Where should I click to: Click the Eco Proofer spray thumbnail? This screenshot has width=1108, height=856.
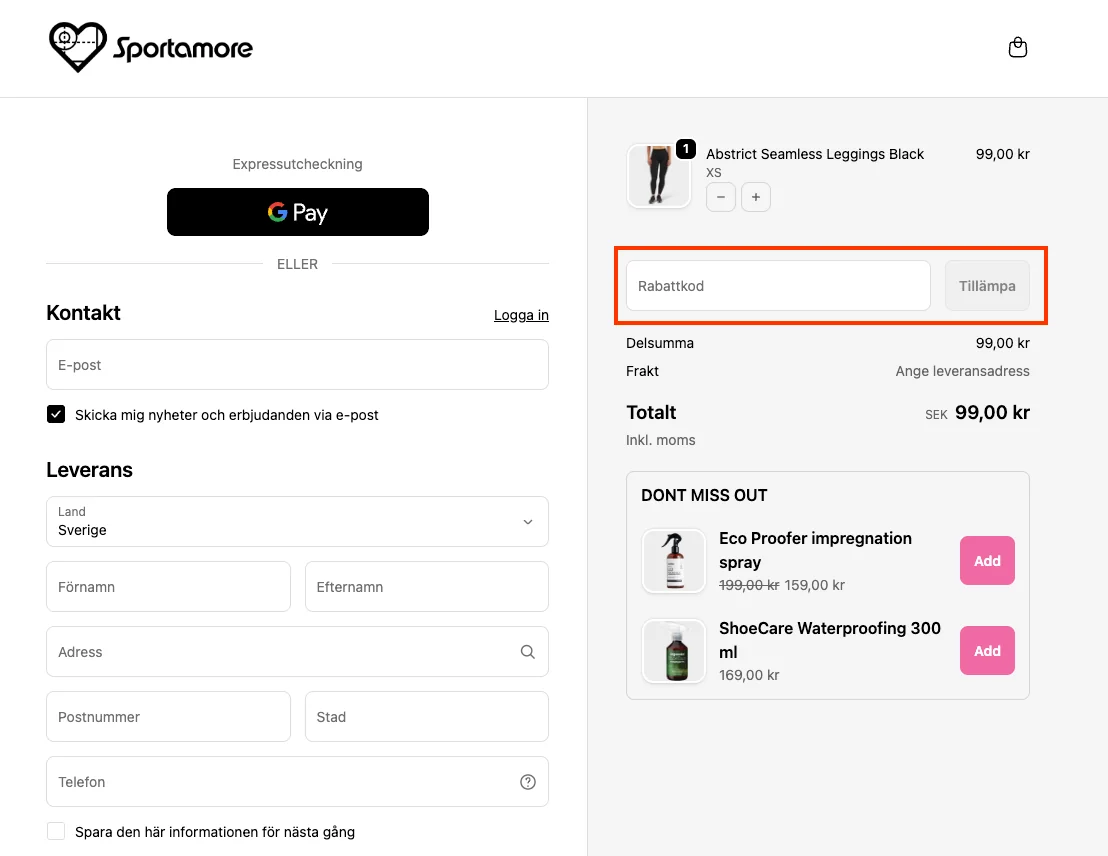(x=674, y=560)
